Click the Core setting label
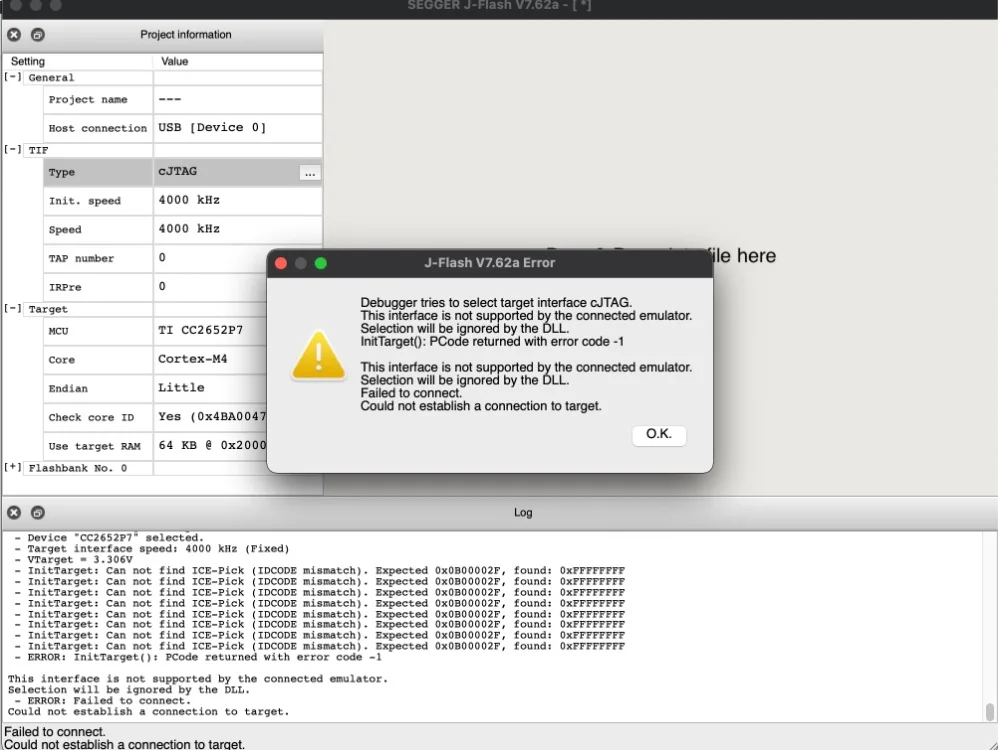The width and height of the screenshot is (998, 750). pos(62,360)
